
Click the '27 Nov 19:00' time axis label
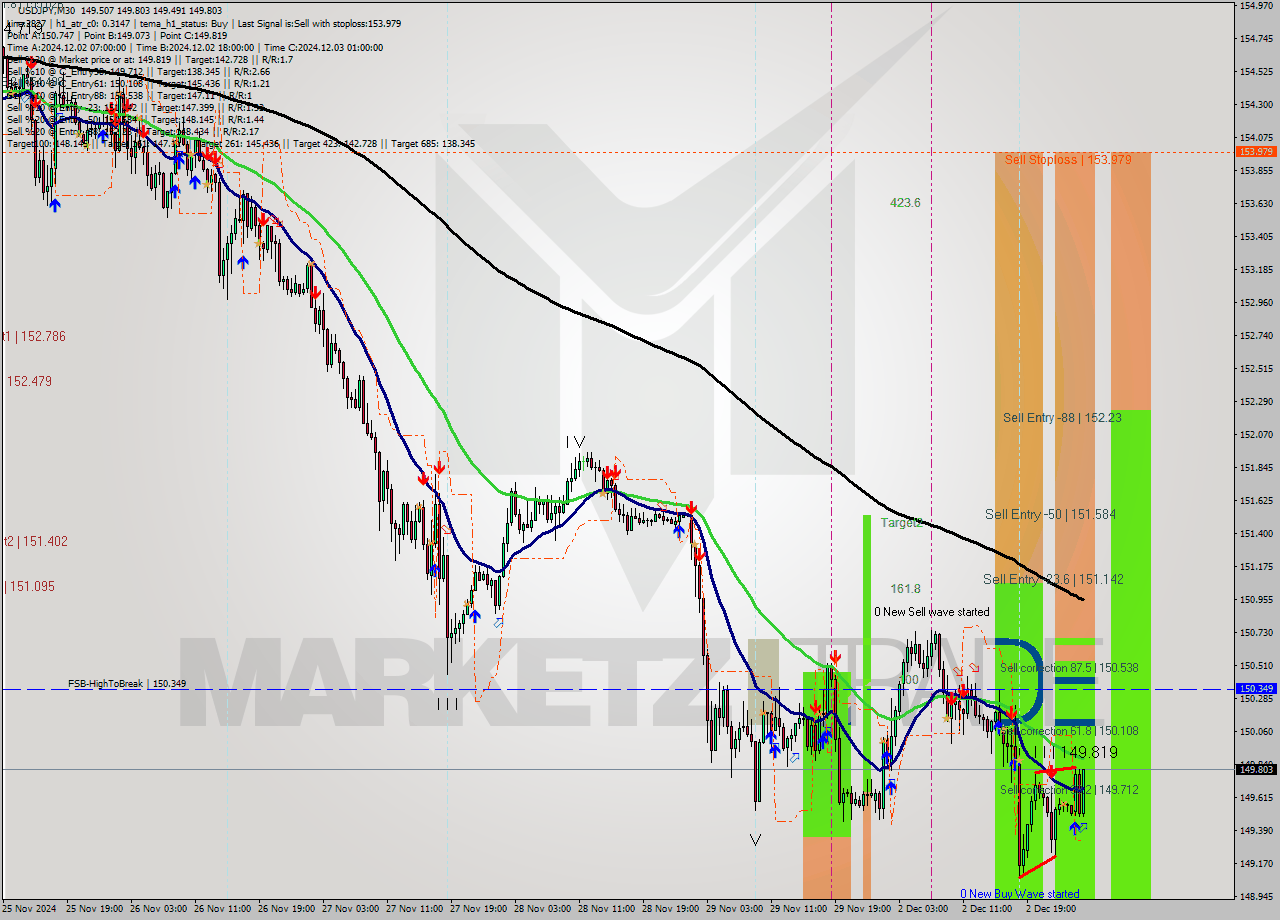tap(480, 909)
